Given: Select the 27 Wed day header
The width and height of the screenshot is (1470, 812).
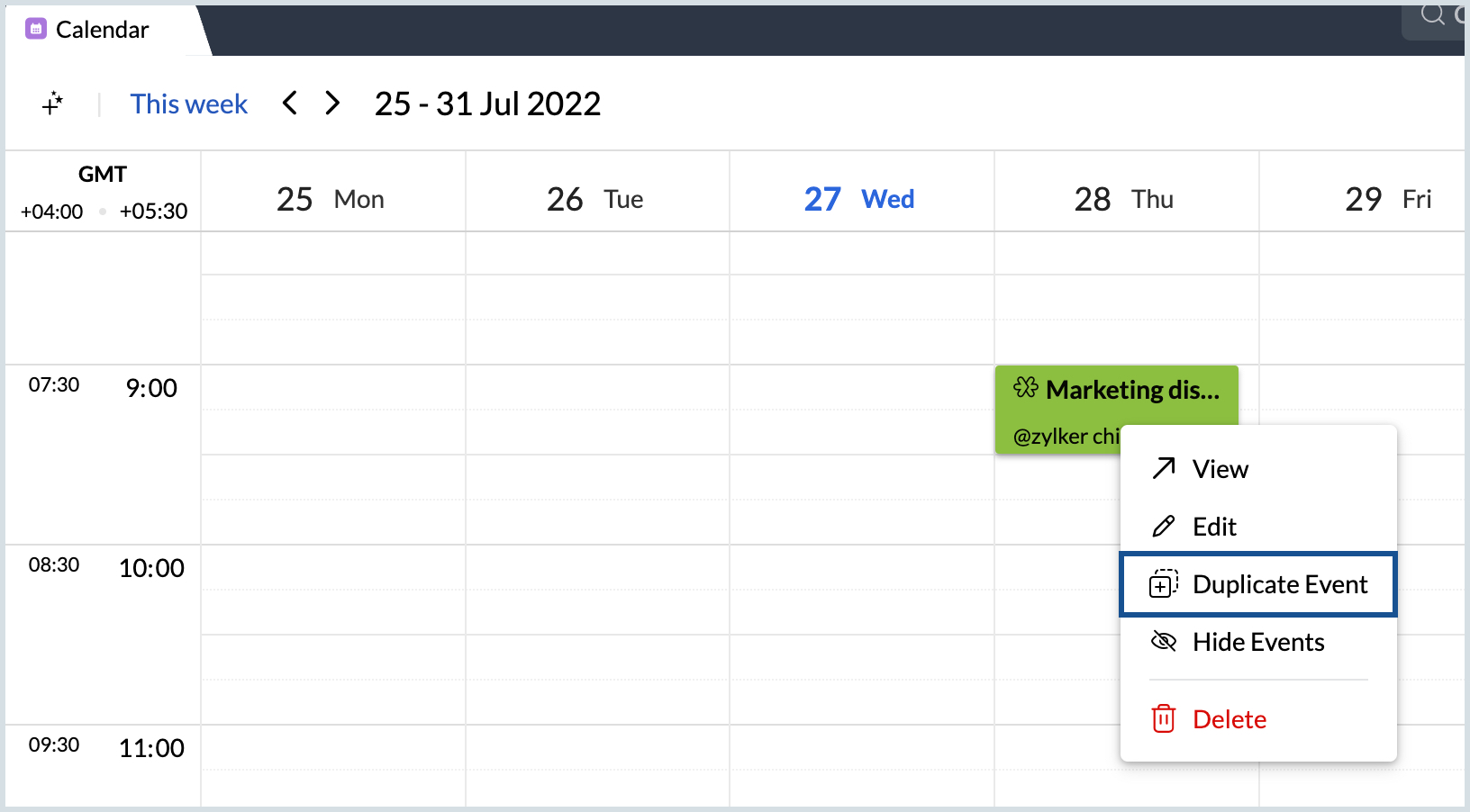Looking at the screenshot, I should click(858, 199).
